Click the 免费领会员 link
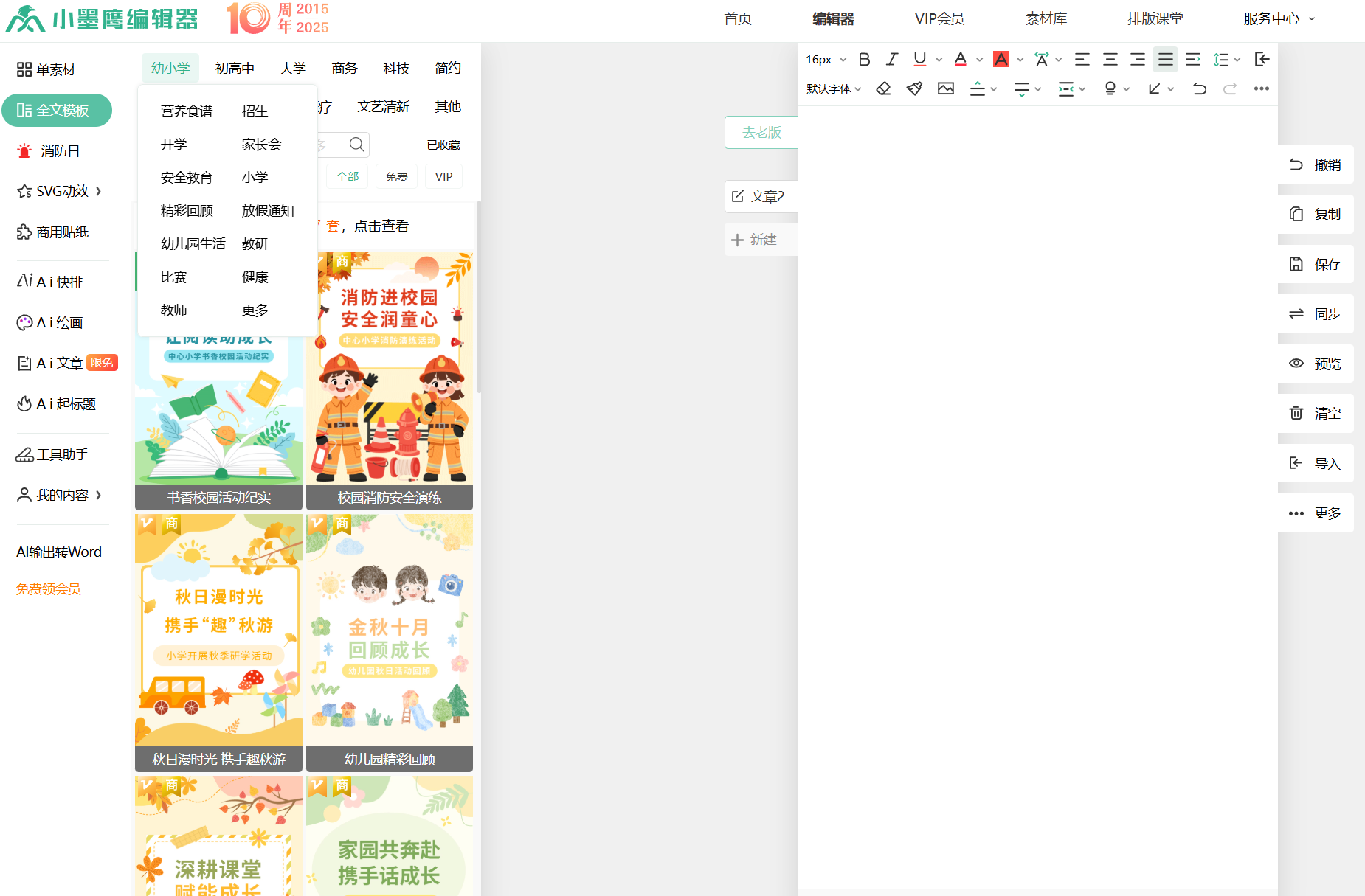Image resolution: width=1365 pixels, height=896 pixels. point(49,588)
